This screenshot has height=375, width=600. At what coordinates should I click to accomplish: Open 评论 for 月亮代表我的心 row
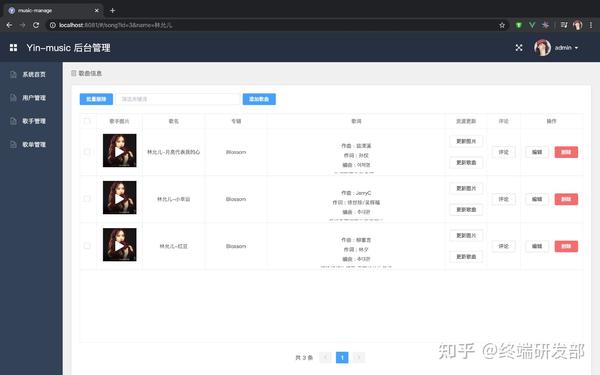tap(504, 152)
